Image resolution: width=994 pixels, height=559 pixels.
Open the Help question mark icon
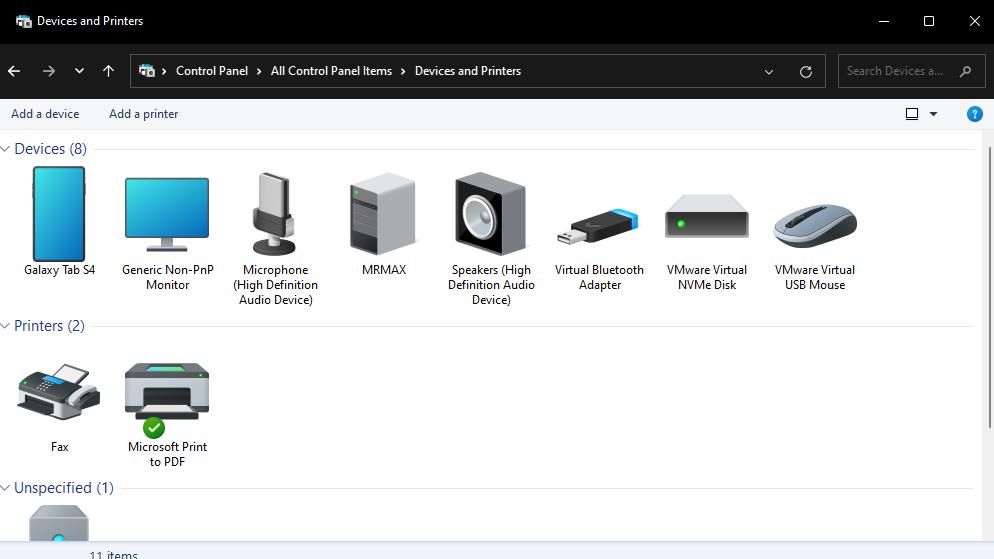click(x=974, y=114)
